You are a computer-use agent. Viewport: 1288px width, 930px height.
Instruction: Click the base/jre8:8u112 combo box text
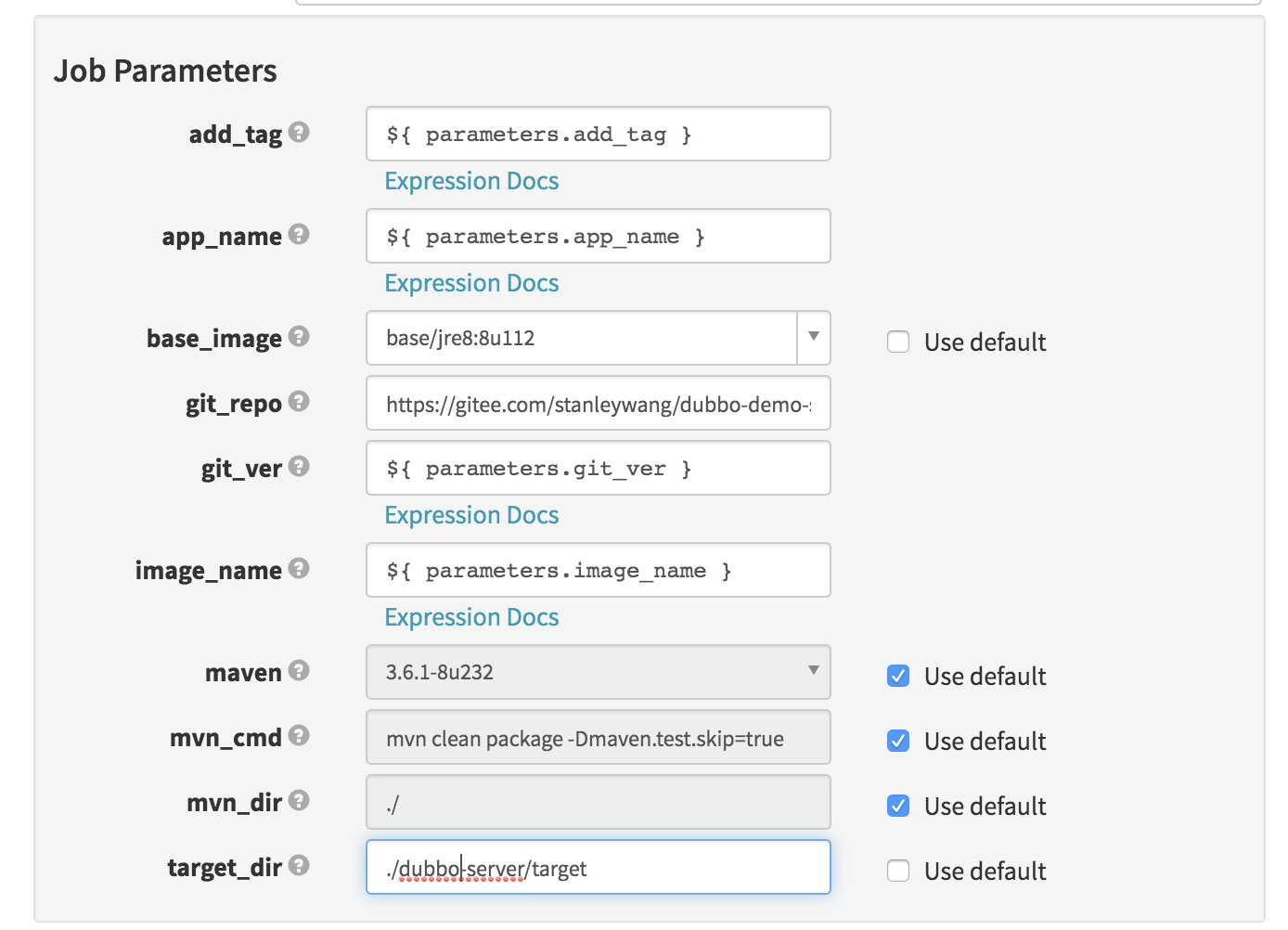point(460,338)
